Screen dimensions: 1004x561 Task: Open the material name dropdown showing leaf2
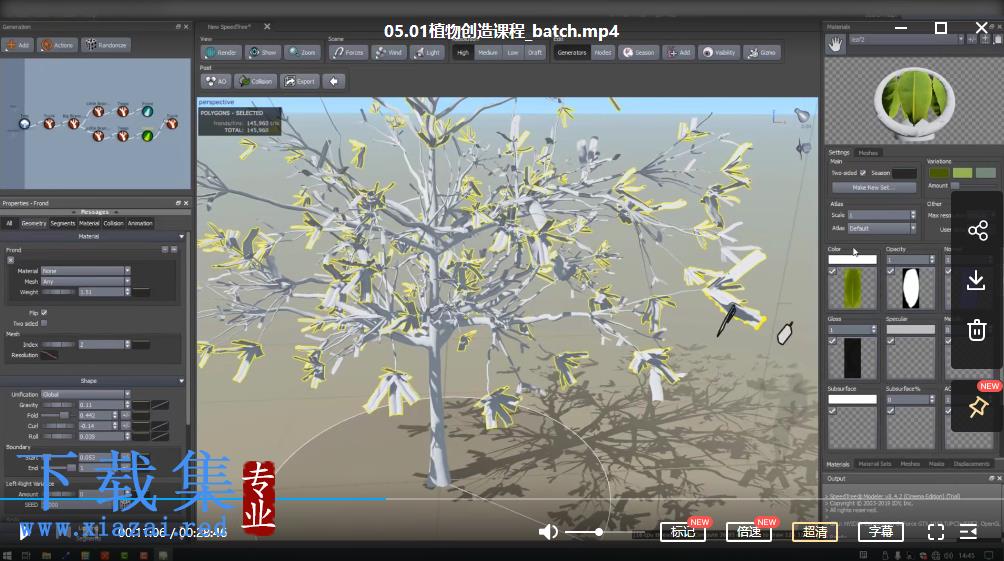coord(906,40)
